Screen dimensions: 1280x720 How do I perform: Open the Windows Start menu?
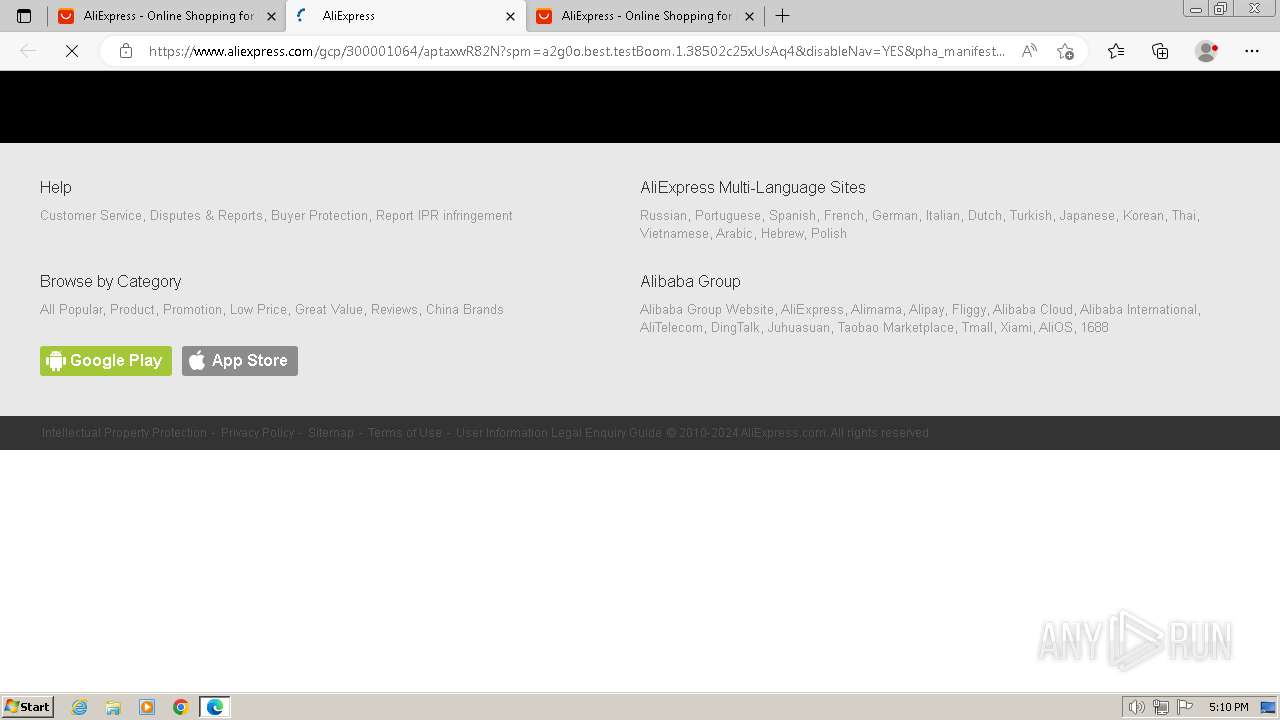28,707
